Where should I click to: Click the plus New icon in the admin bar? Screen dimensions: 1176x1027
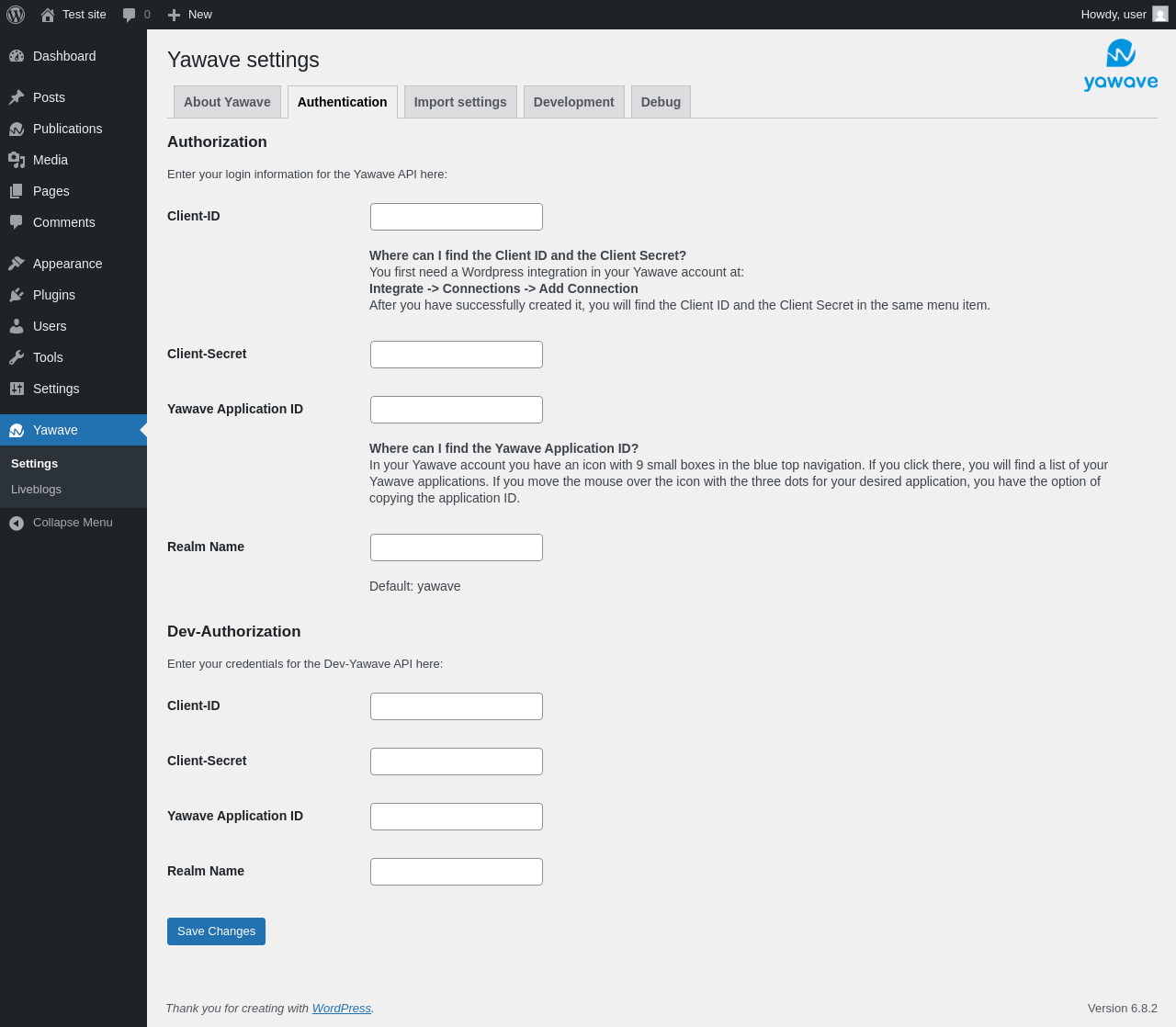point(174,15)
